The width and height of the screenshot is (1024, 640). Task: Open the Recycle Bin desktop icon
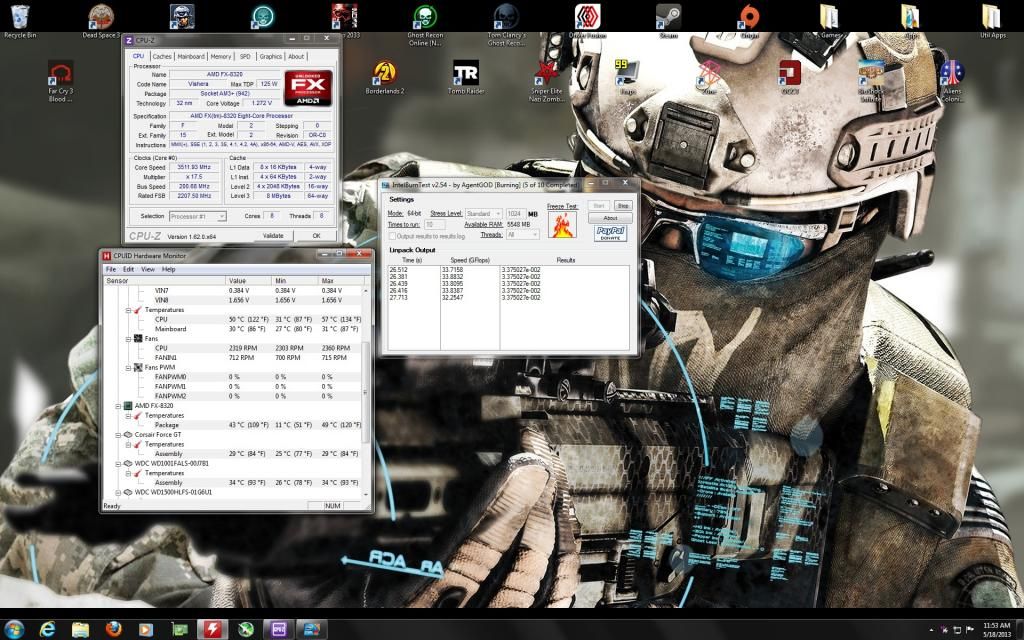coord(20,21)
